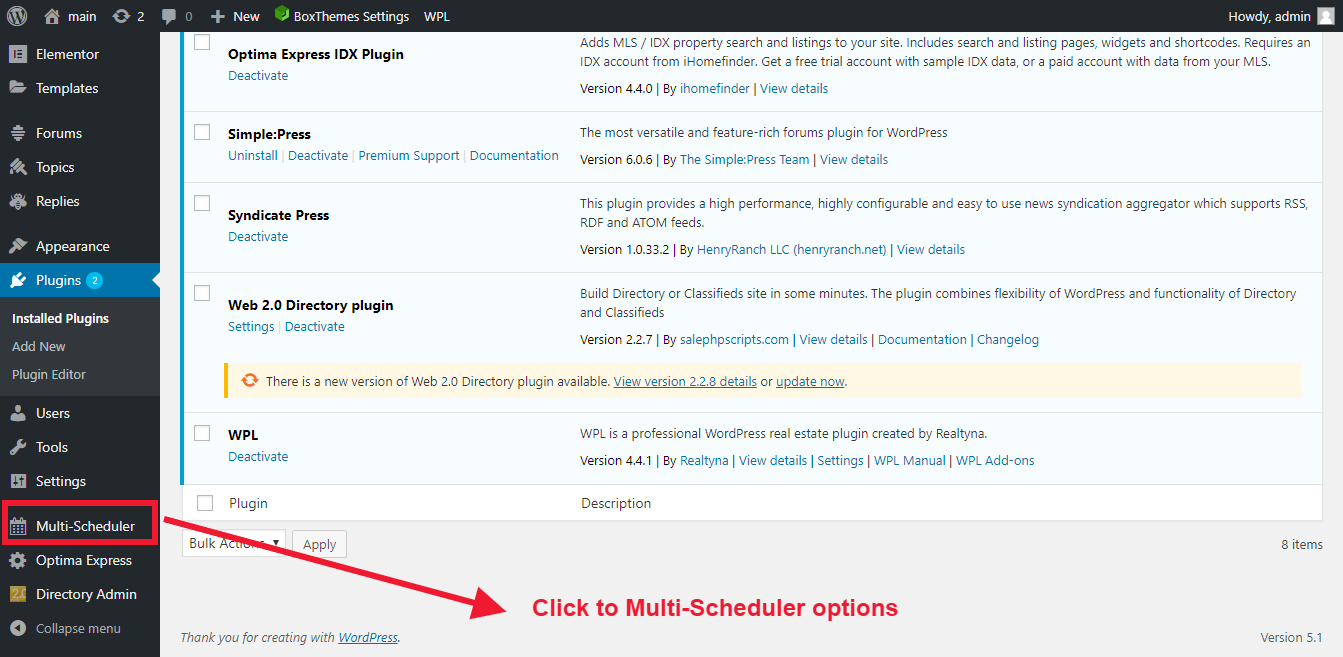The image size is (1343, 657).
Task: Deactivate the Syndicate Press plugin
Action: pos(258,236)
